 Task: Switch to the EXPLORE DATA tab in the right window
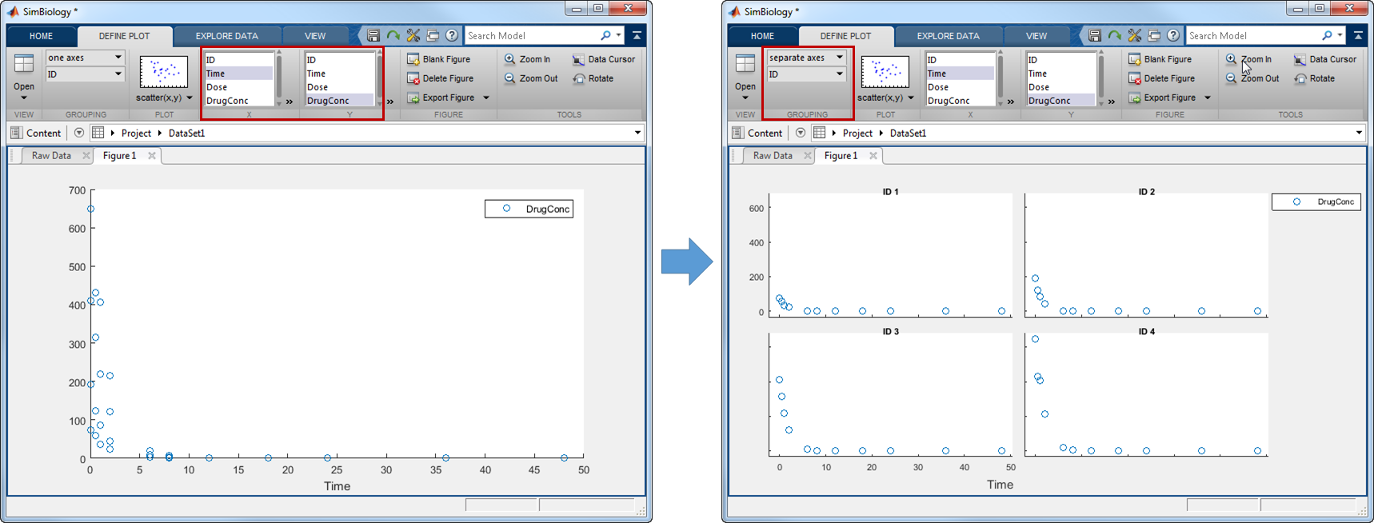click(948, 36)
